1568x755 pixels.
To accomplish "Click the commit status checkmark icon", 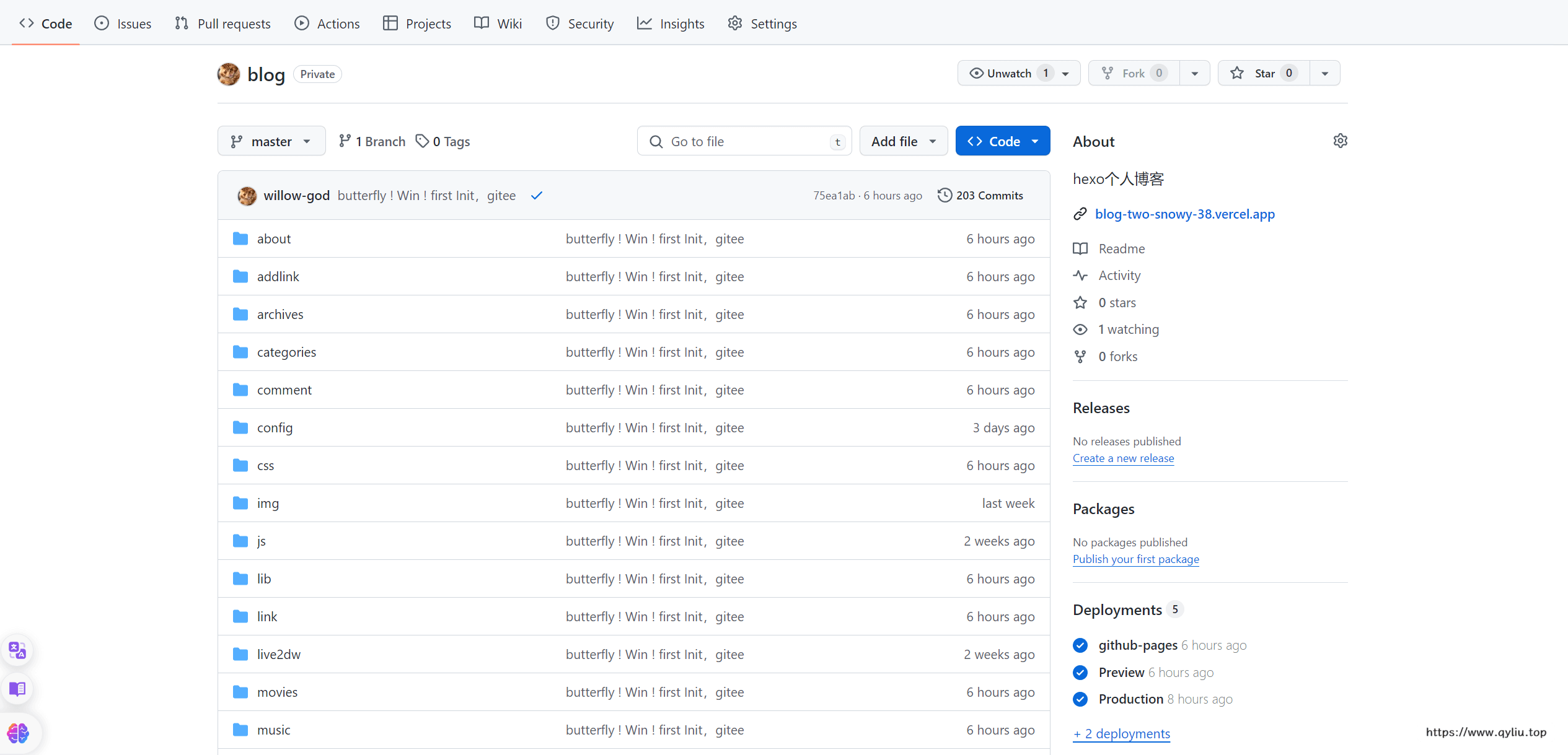I will click(x=537, y=196).
